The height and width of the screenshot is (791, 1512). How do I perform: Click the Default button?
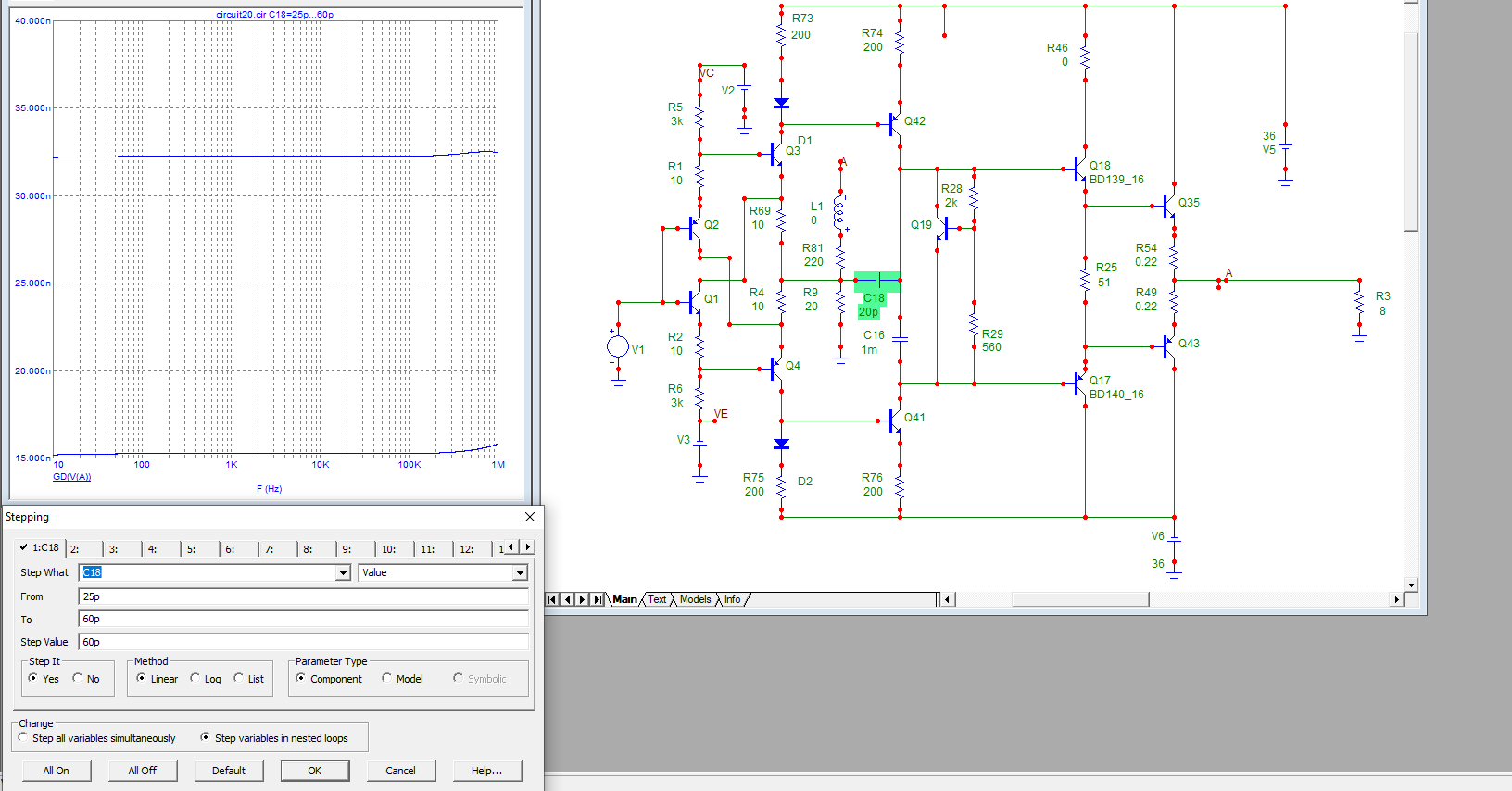click(229, 771)
